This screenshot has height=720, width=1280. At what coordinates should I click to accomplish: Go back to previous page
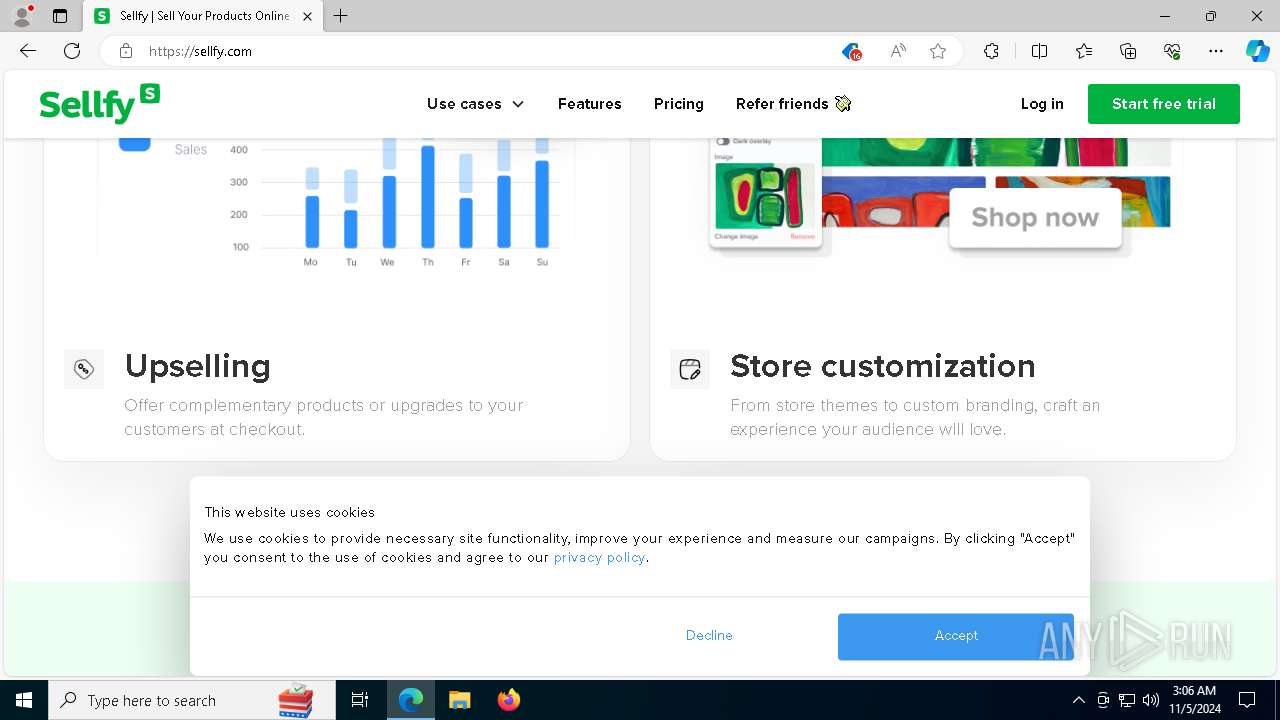[x=28, y=51]
